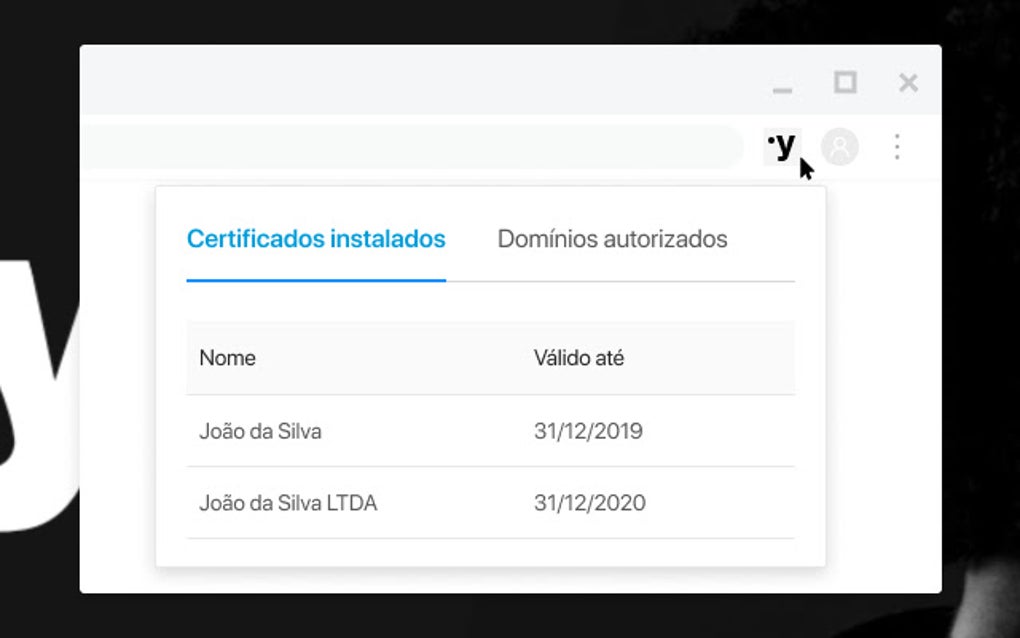Click the cursor arrow near the extension icon
1020x638 pixels.
[803, 168]
